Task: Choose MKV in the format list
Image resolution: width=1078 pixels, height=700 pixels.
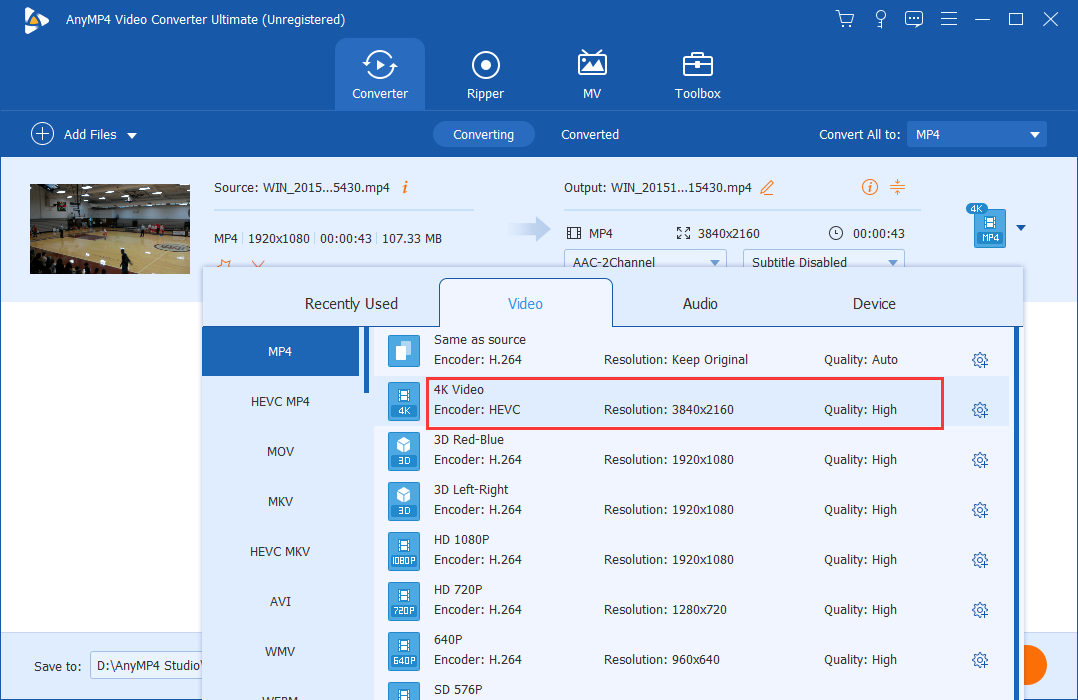Action: tap(280, 501)
